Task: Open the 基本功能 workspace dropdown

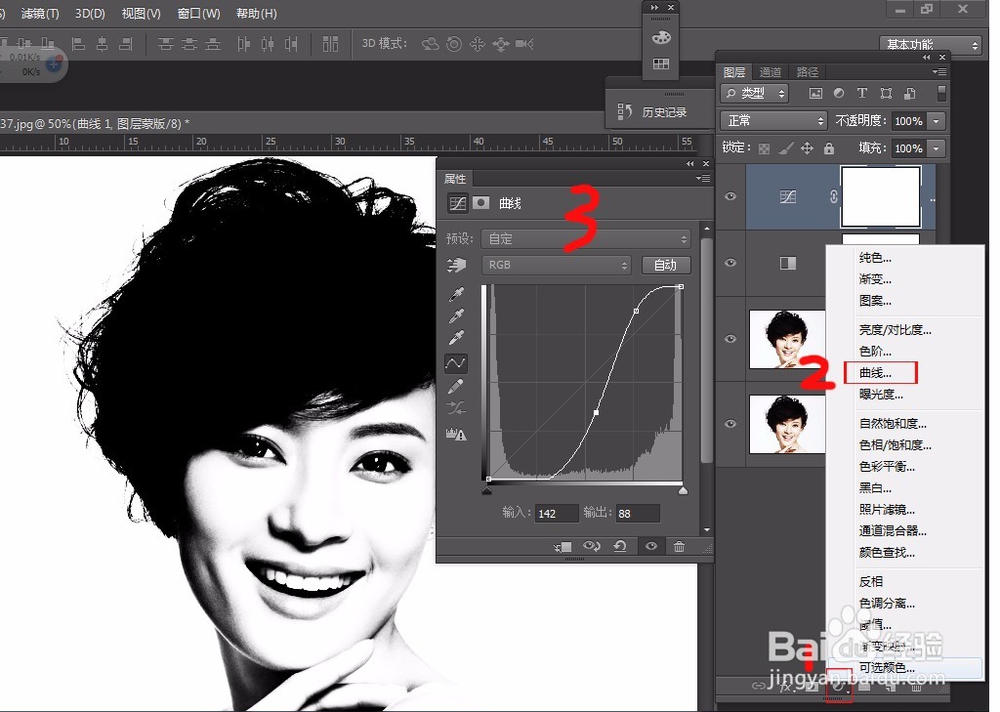Action: pyautogui.click(x=930, y=45)
